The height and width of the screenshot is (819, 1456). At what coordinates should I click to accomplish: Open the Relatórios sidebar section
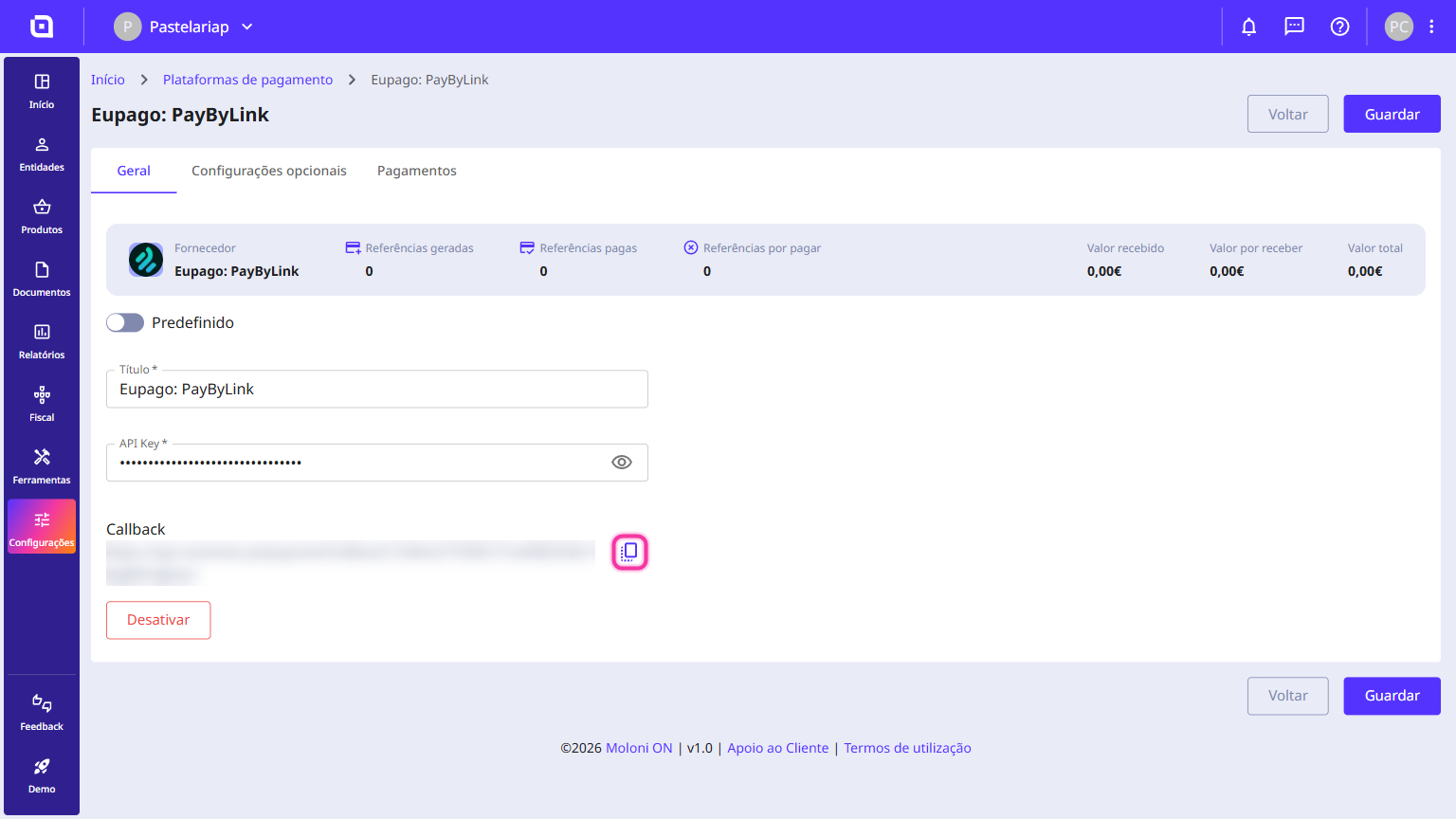[x=42, y=342]
